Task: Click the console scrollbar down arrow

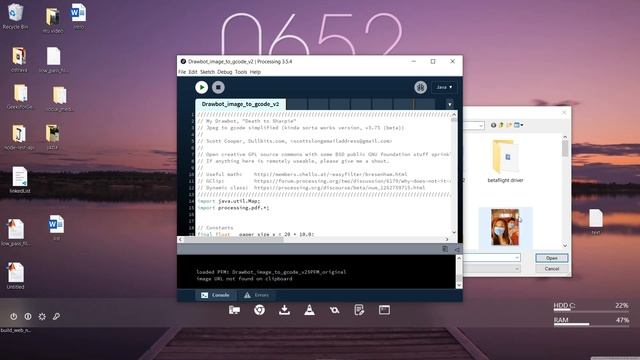Action: (x=459, y=285)
